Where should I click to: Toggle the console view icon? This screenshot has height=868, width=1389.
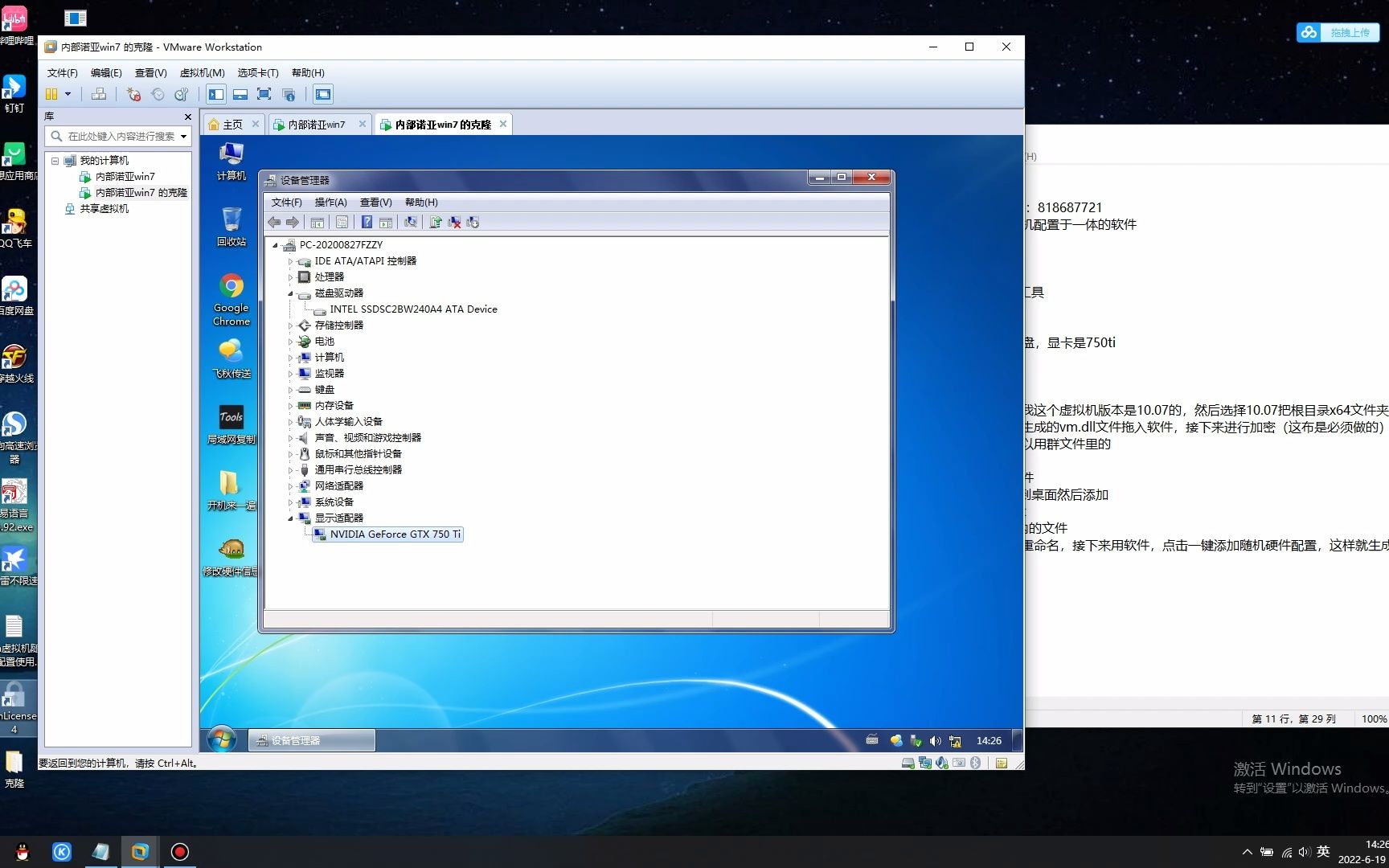pyautogui.click(x=322, y=94)
